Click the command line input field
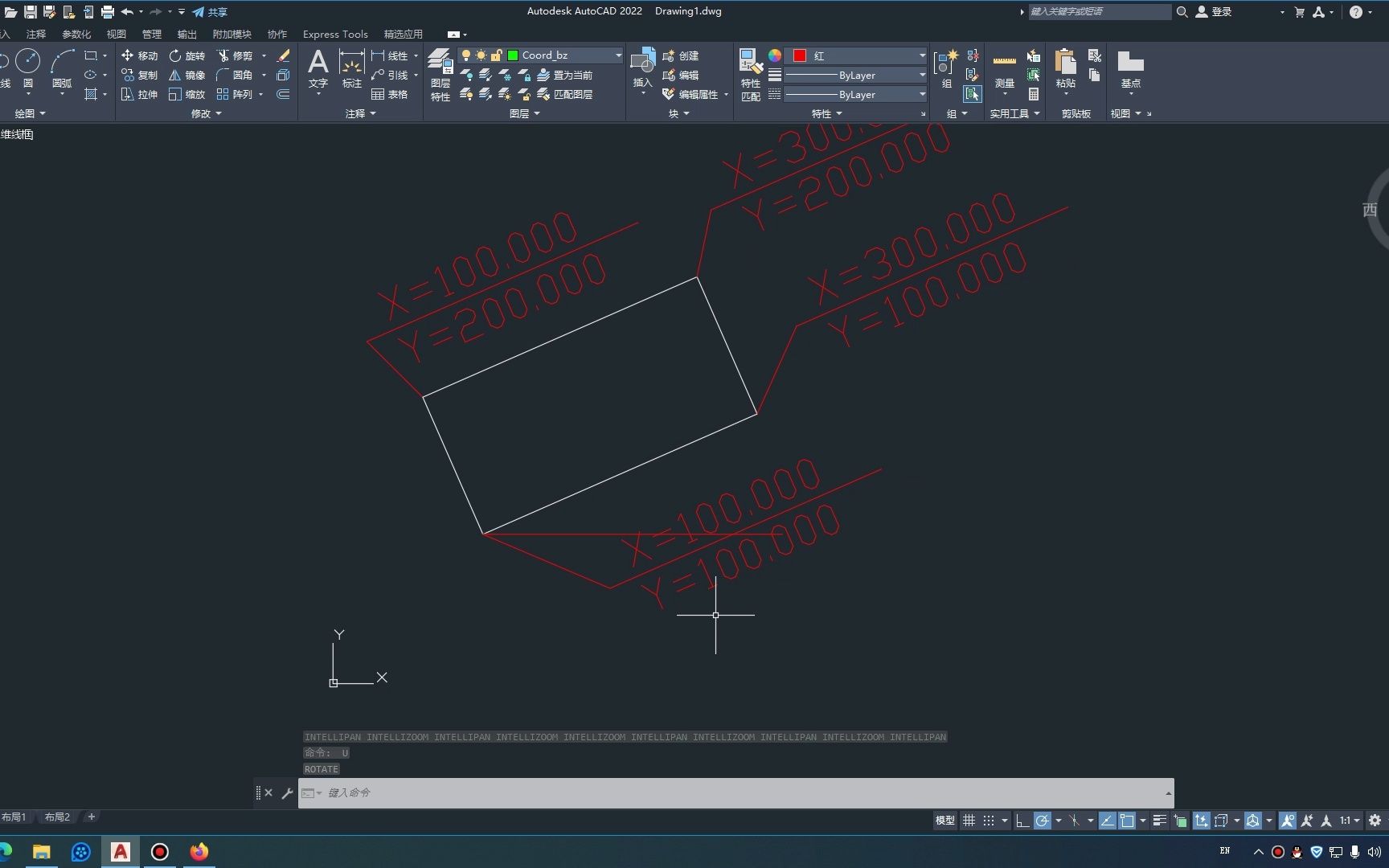1389x868 pixels. coord(735,792)
